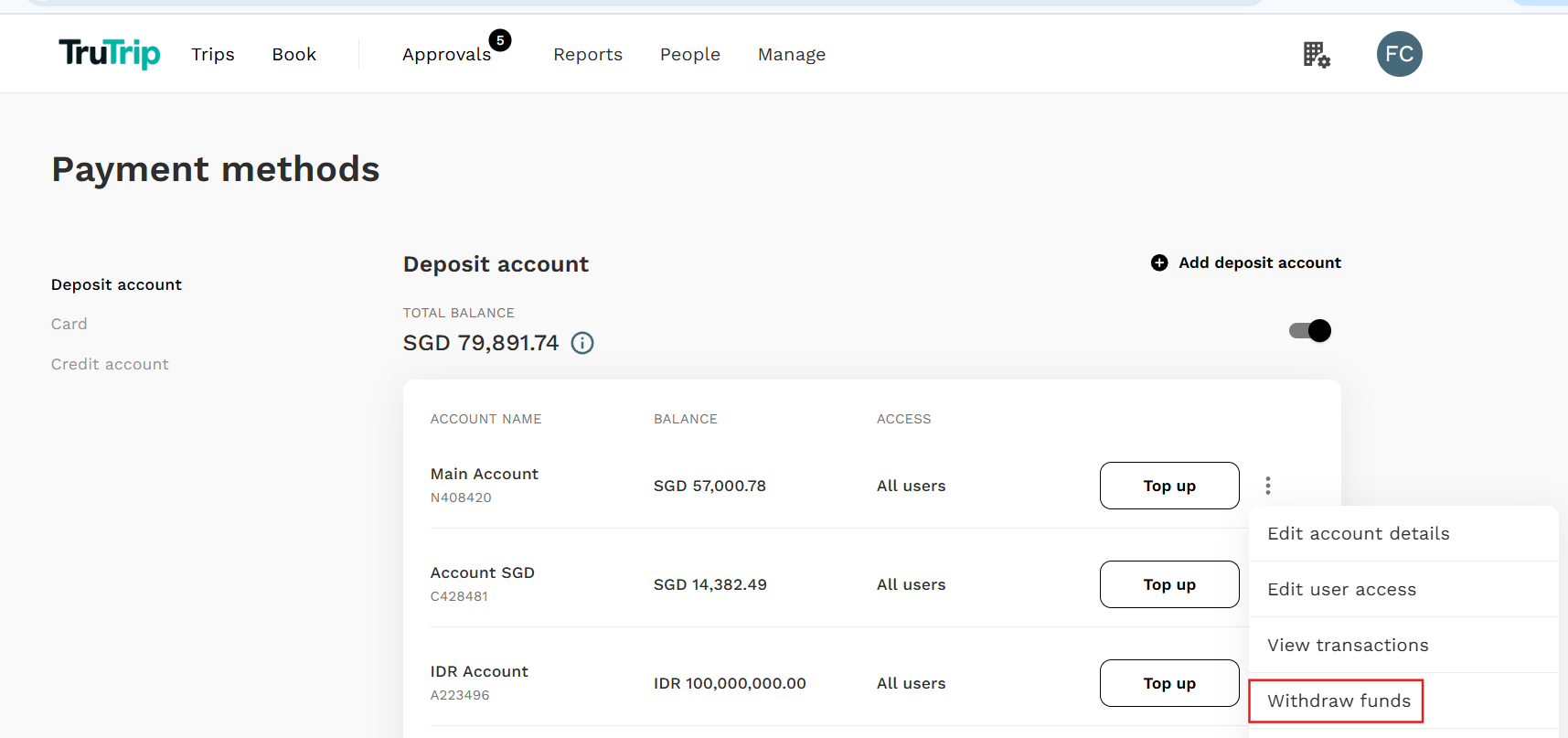1568x738 pixels.
Task: Click the ACCOUNT NAME column header
Action: click(486, 419)
